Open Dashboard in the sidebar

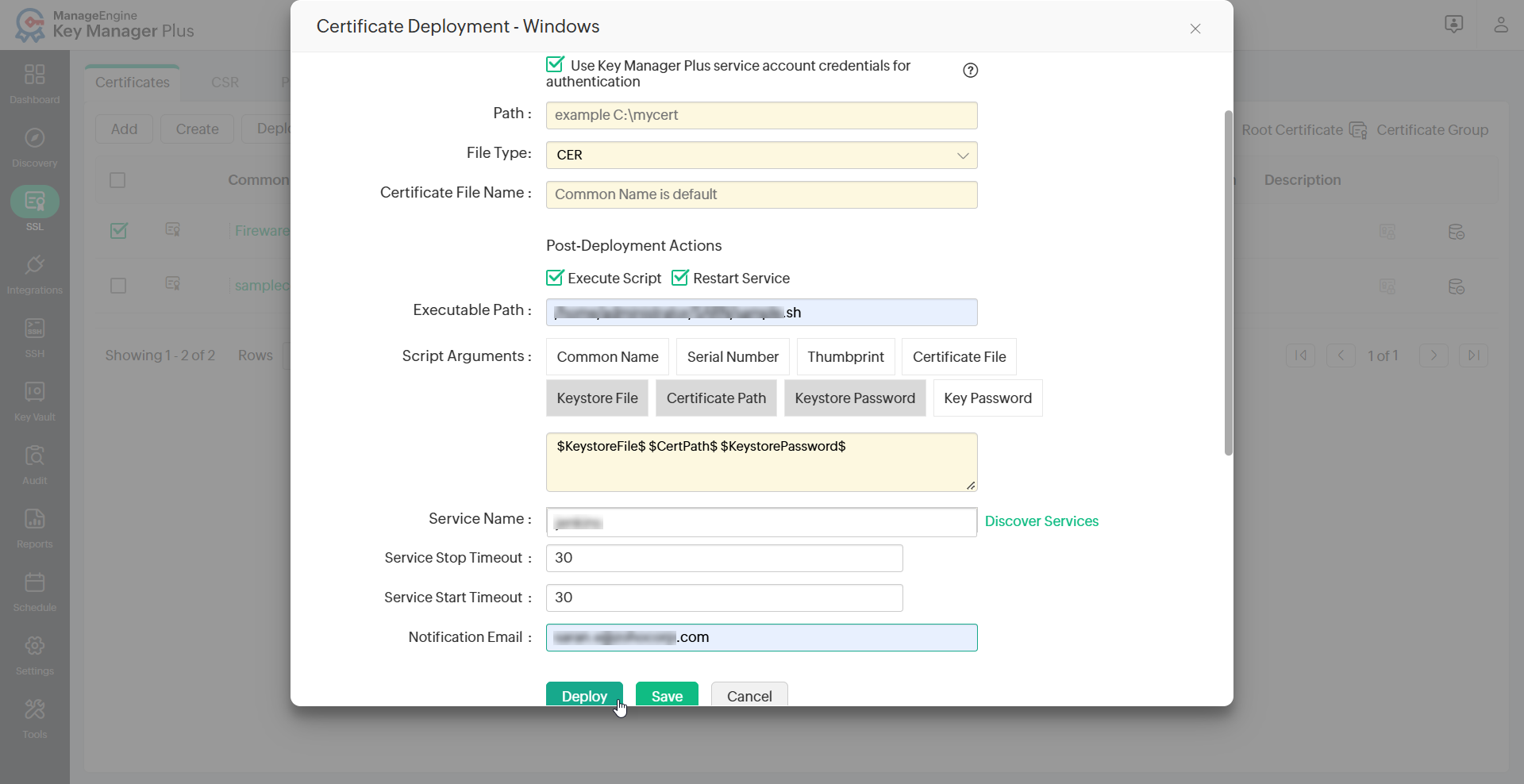pyautogui.click(x=34, y=83)
